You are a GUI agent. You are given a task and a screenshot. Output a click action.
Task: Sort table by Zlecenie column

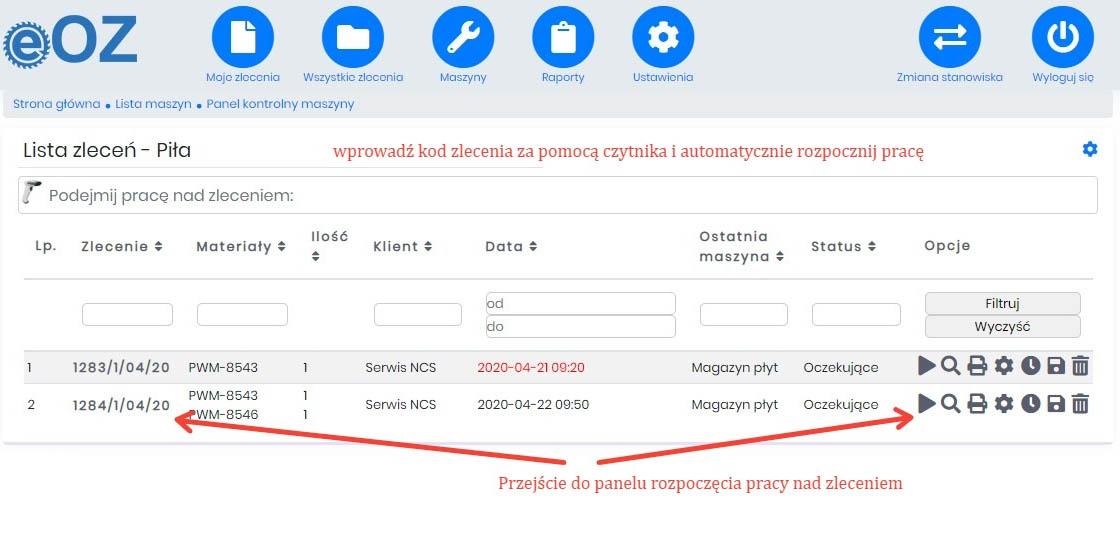122,246
